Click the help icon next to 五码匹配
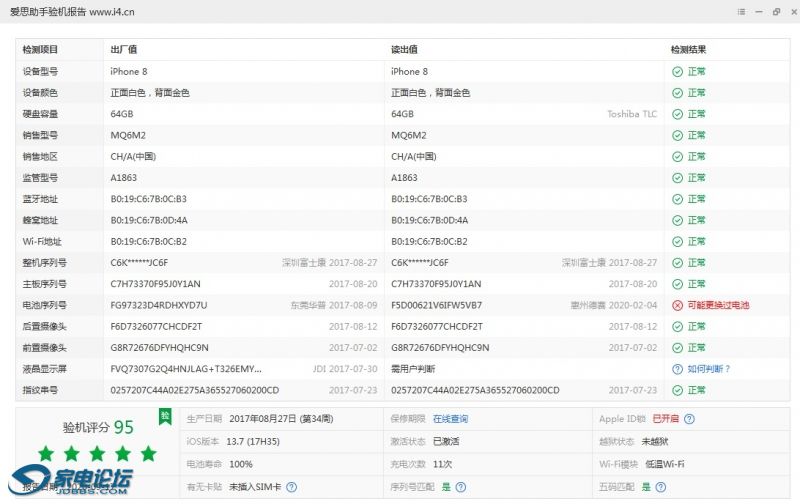 coord(660,487)
